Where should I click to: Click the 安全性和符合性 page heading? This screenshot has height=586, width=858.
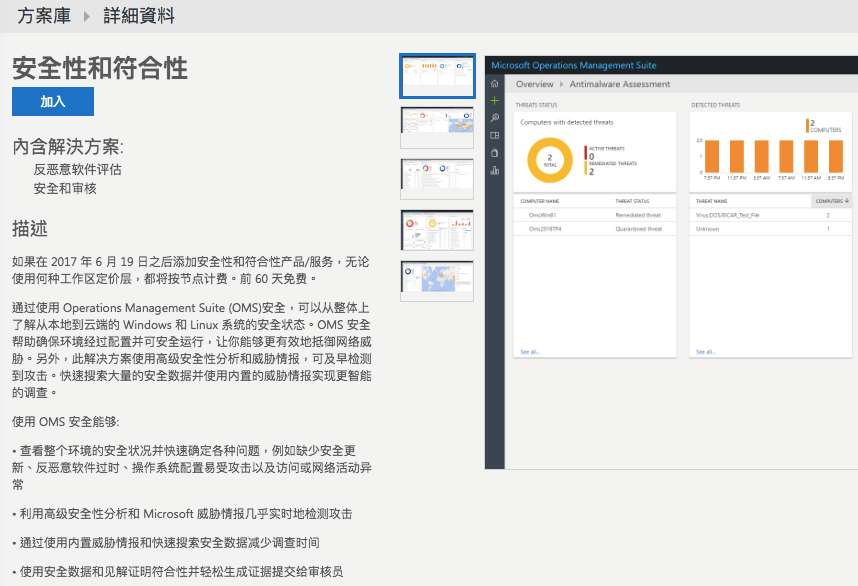point(100,68)
